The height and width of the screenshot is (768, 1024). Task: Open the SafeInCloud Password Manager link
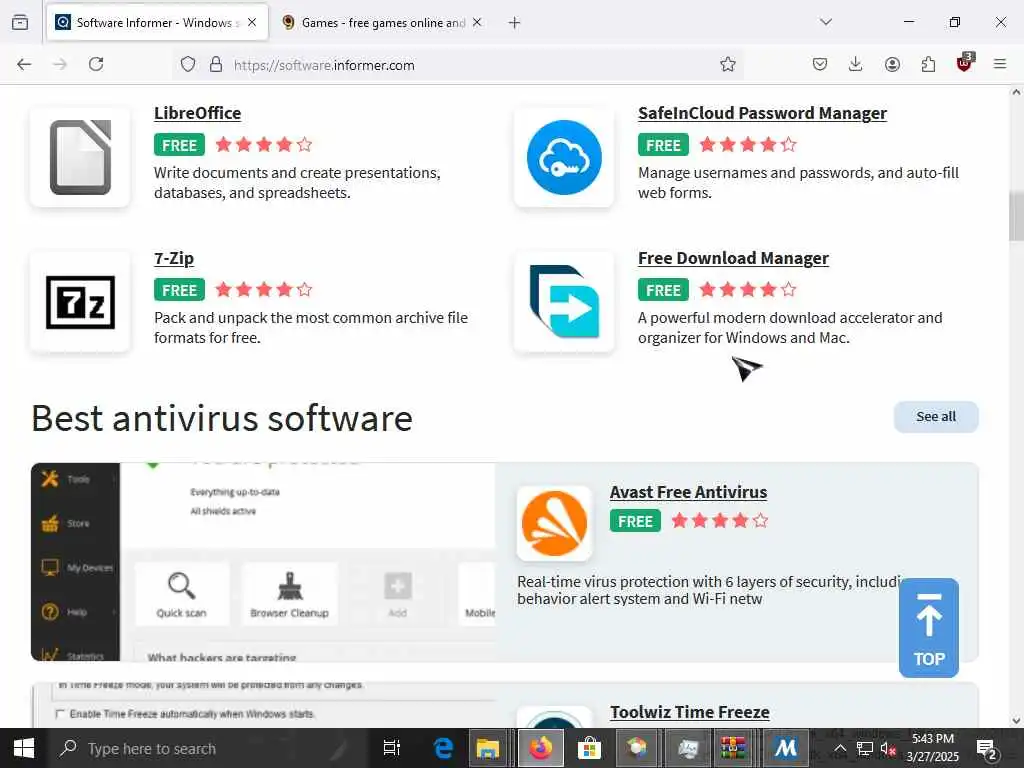tap(762, 113)
